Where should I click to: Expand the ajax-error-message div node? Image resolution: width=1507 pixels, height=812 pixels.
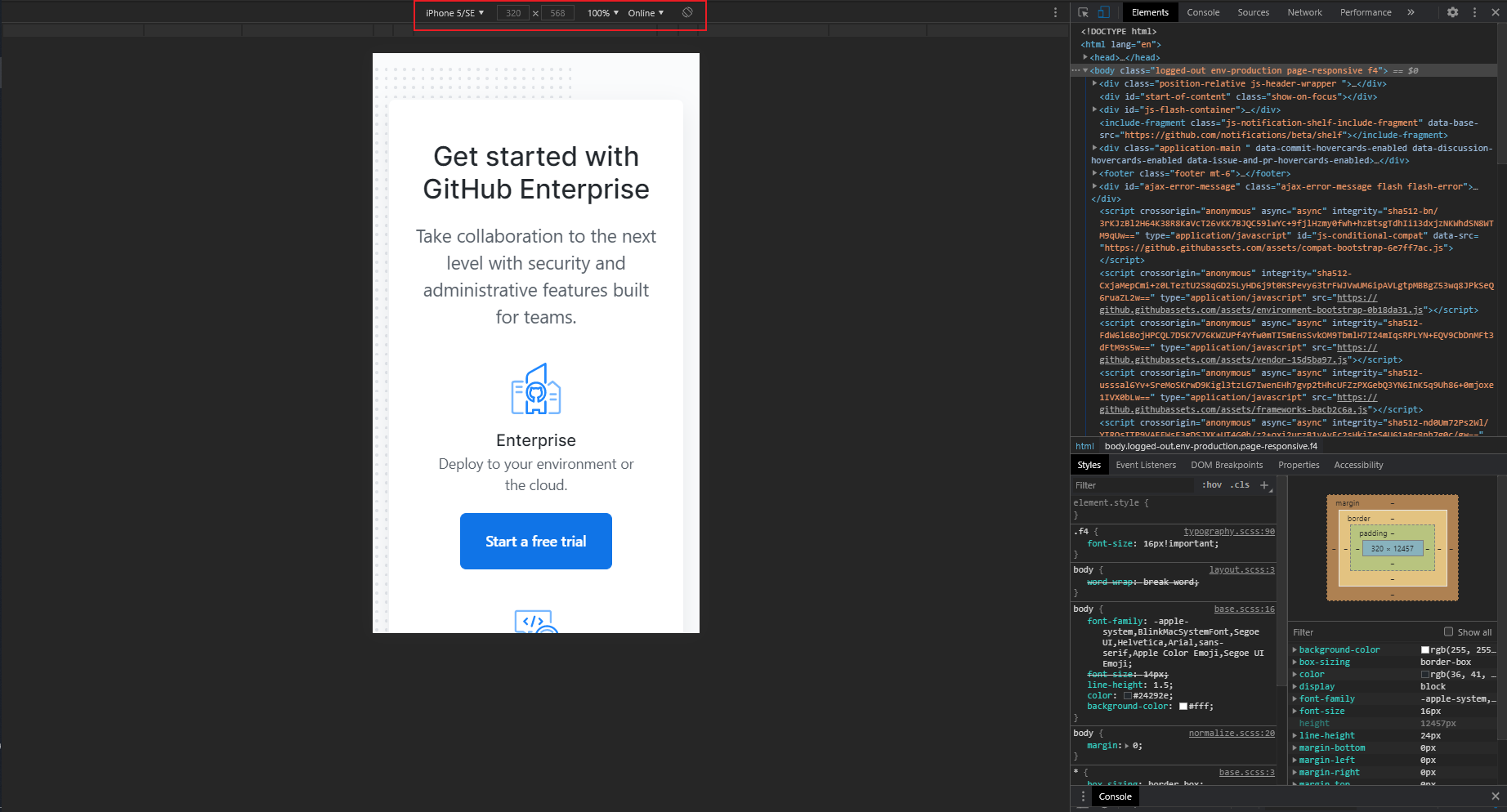pyautogui.click(x=1095, y=186)
